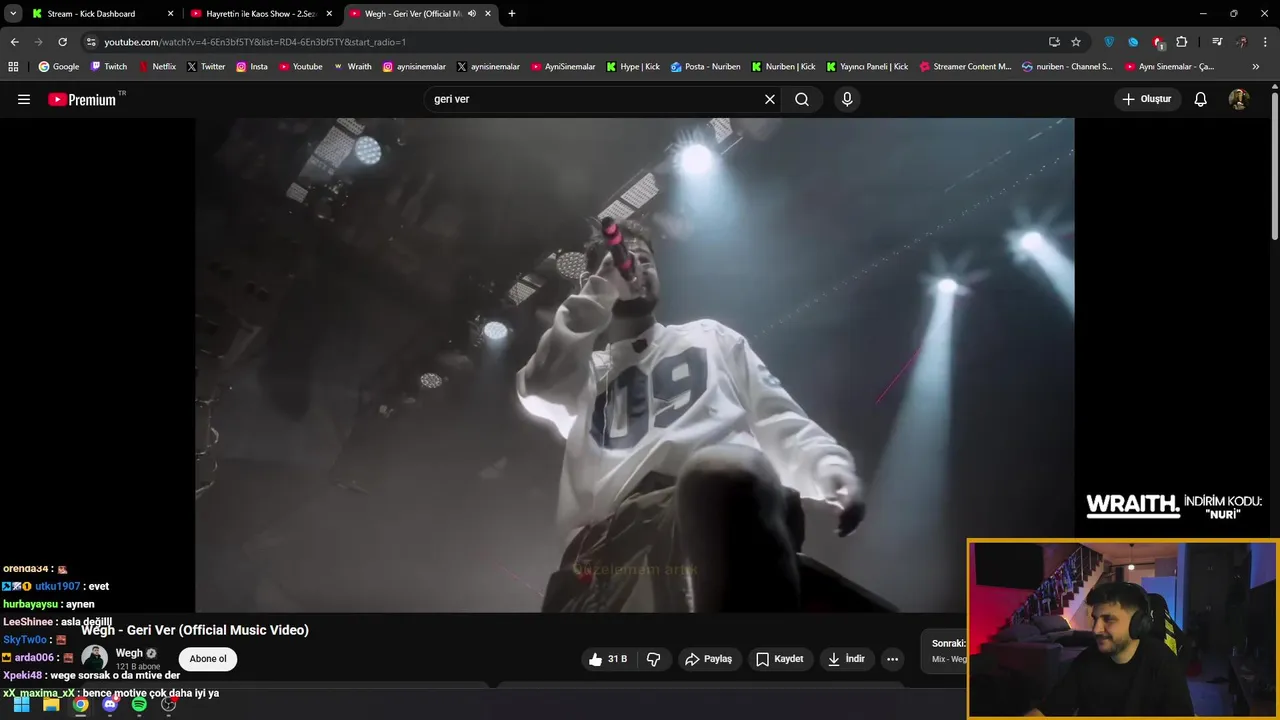Open Wegh channel avatar
This screenshot has width=1280, height=720.
click(x=94, y=659)
